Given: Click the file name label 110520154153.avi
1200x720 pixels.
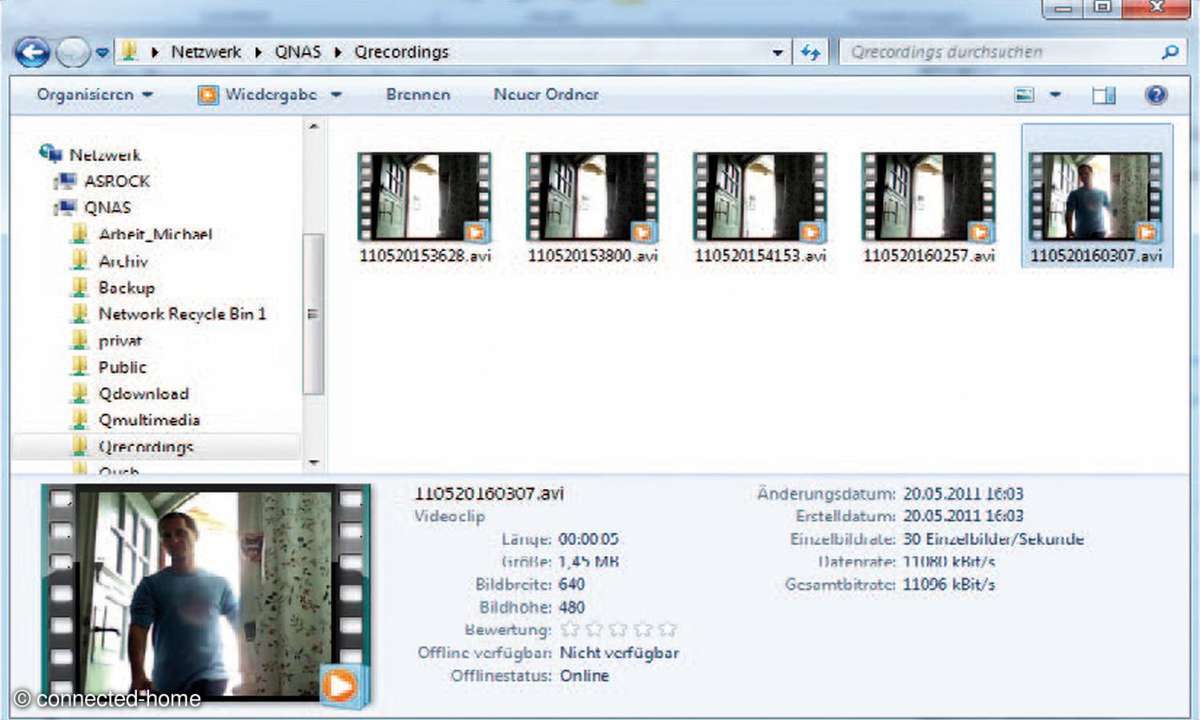Looking at the screenshot, I should pyautogui.click(x=760, y=256).
